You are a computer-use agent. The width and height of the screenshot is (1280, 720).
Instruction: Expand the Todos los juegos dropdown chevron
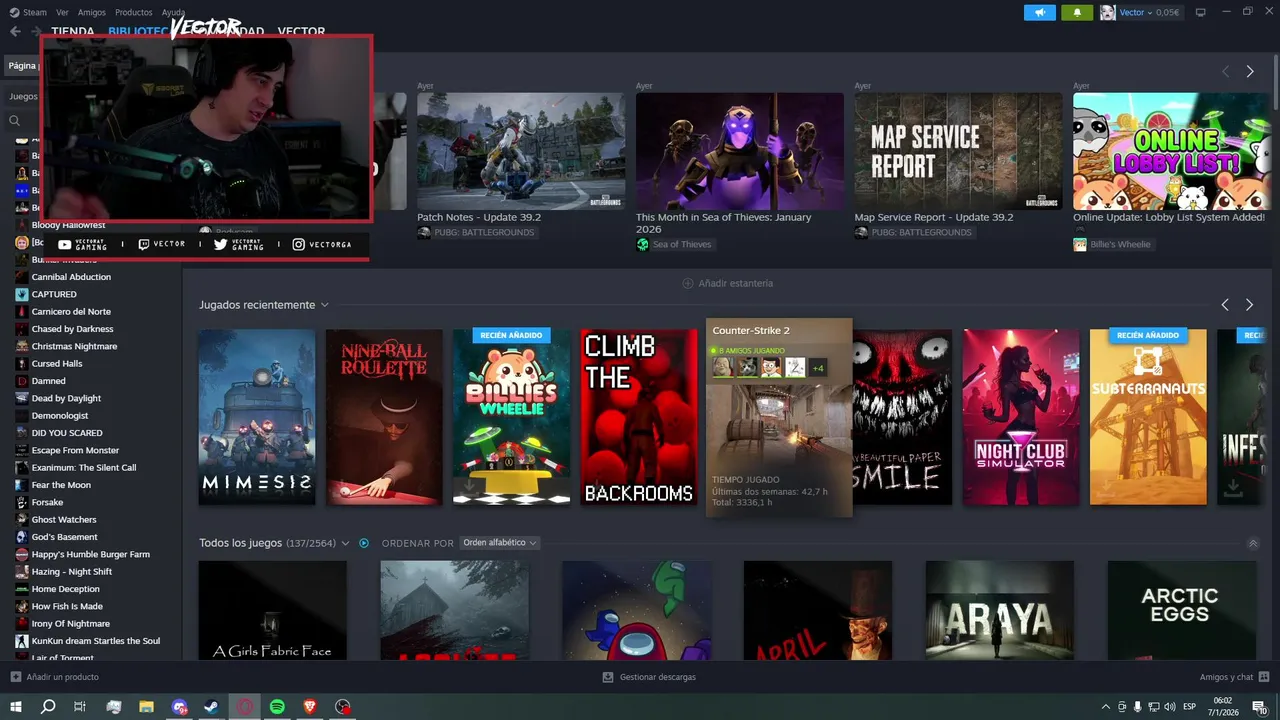[x=345, y=543]
